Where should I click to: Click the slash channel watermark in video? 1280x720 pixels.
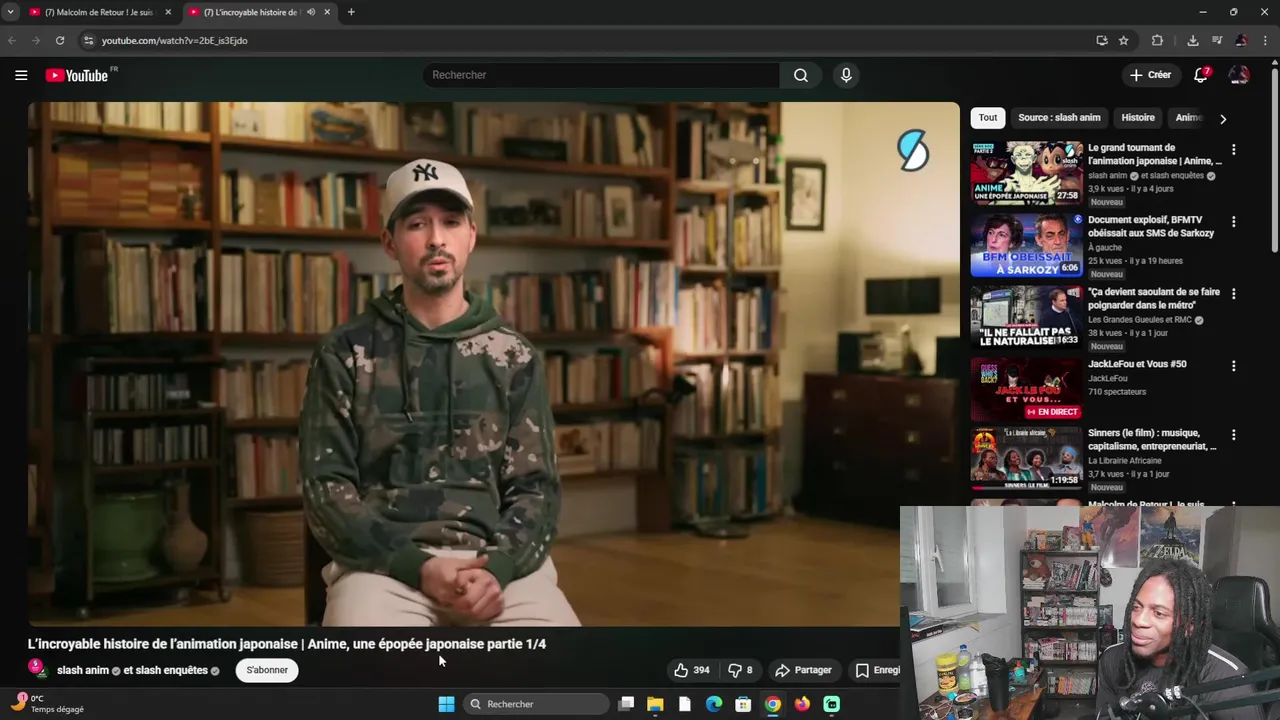click(913, 151)
